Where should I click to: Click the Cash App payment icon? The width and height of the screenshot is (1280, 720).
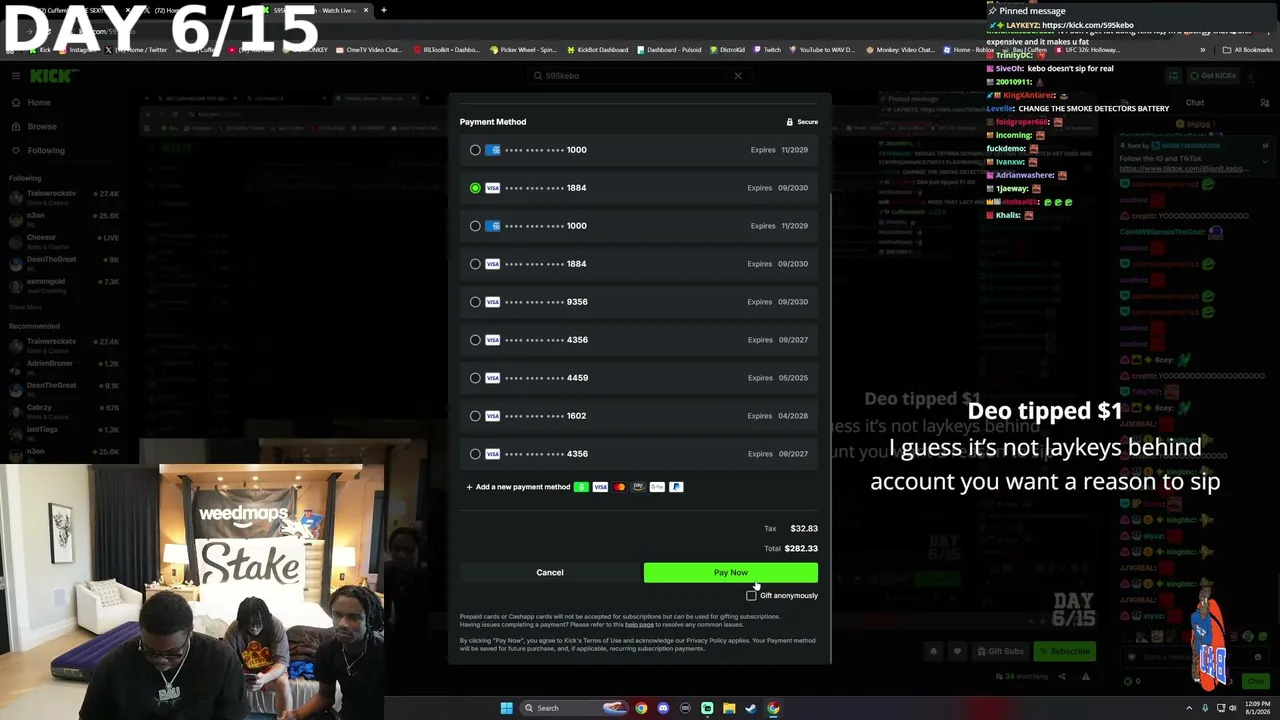tap(581, 487)
